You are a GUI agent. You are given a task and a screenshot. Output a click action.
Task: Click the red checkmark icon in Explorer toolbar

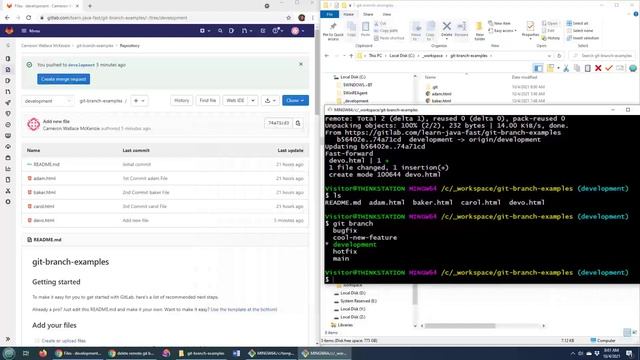pyautogui.click(x=609, y=68)
